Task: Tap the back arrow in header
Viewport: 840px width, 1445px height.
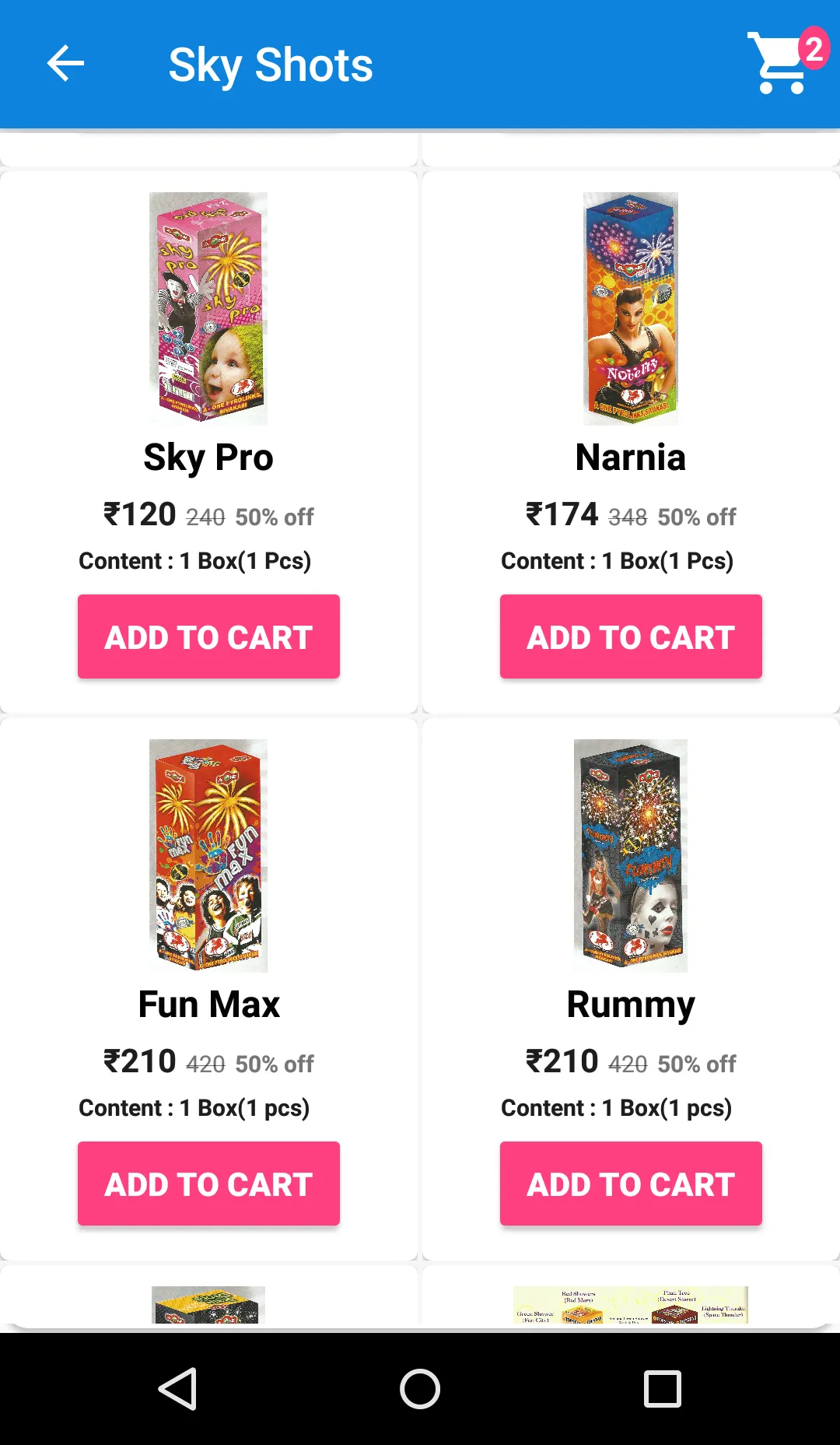Action: point(65,64)
